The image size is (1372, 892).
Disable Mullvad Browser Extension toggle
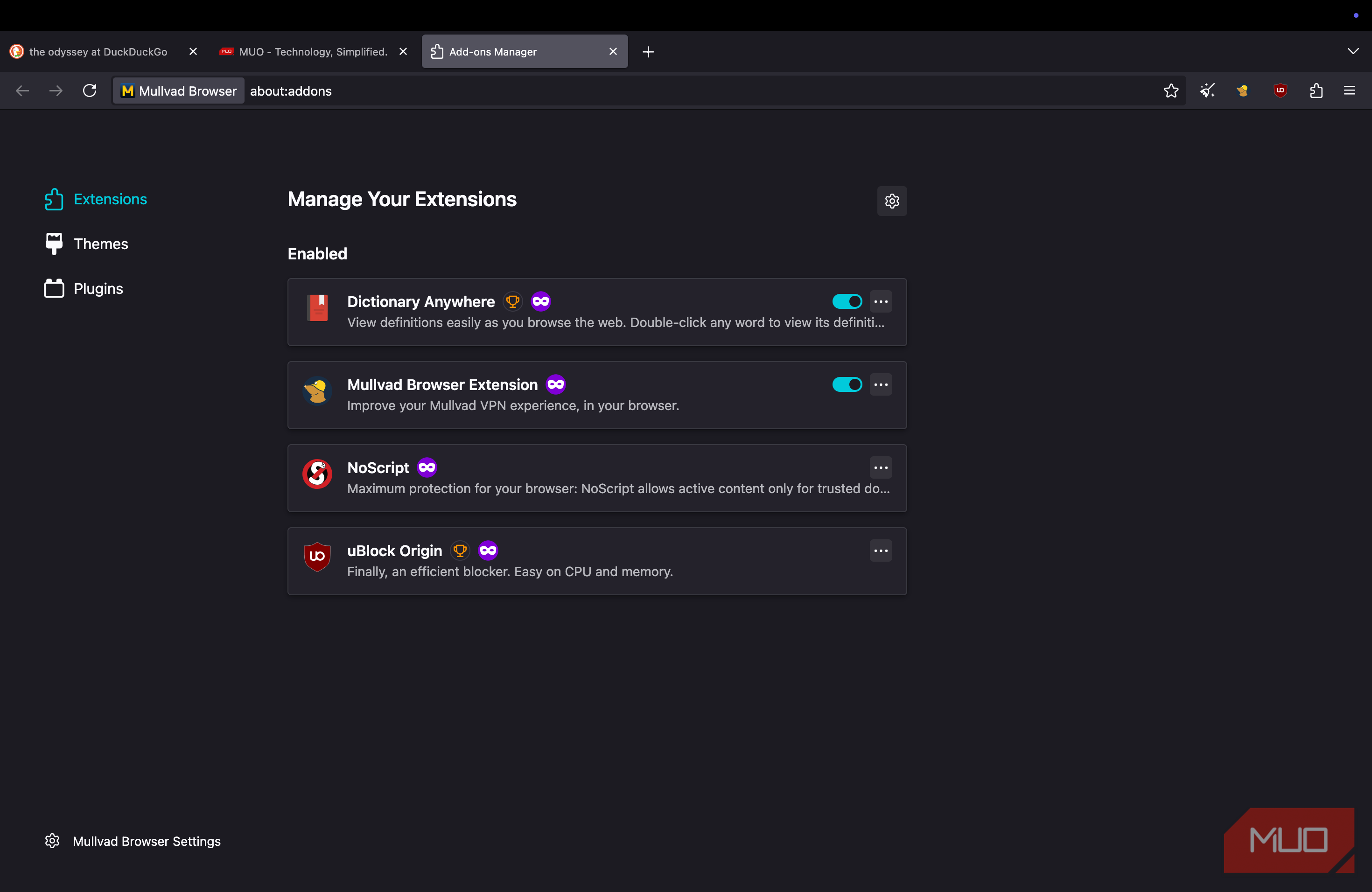coord(847,384)
